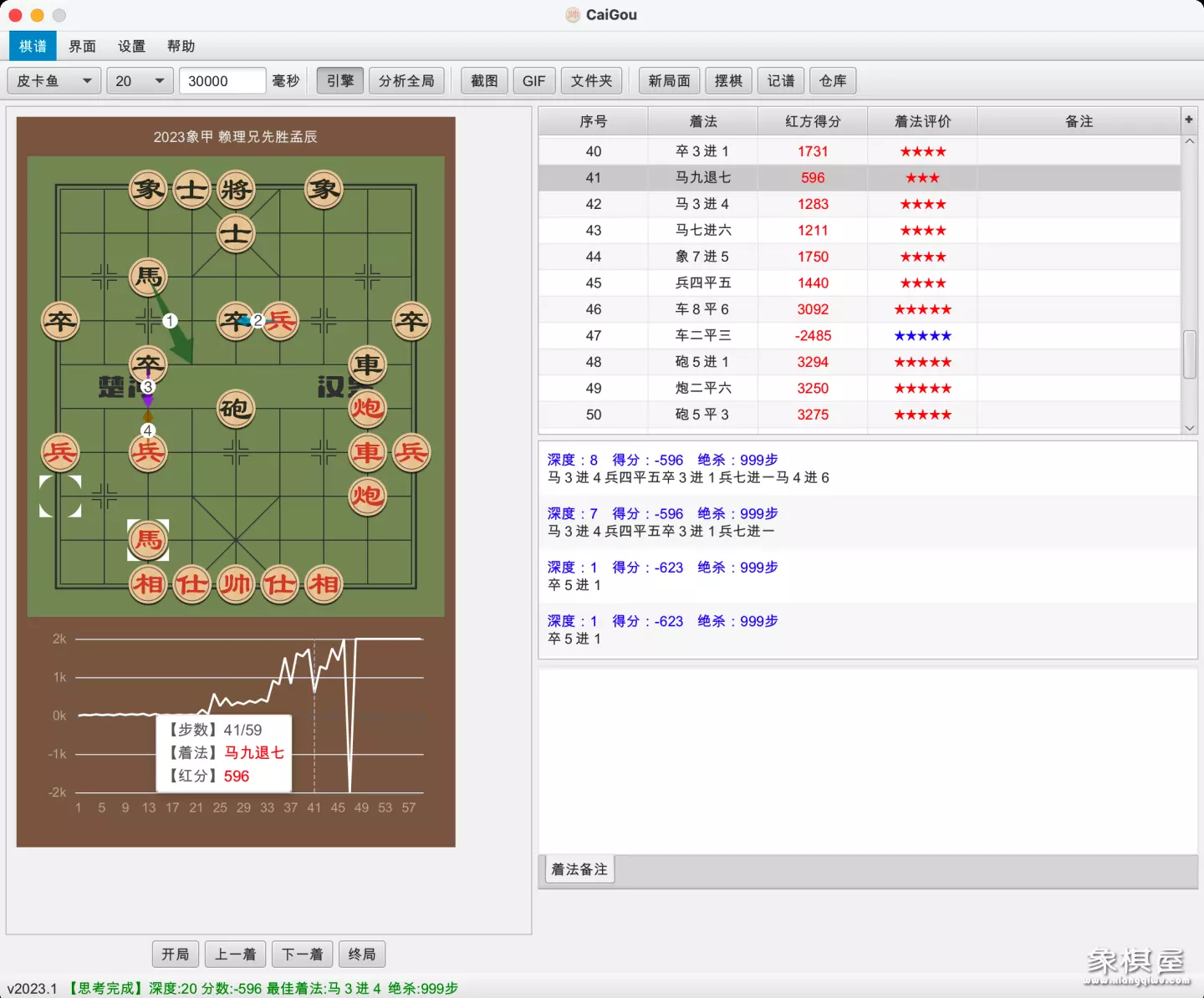Click the 30000 milliseconds input field
The image size is (1204, 998).
222,81
